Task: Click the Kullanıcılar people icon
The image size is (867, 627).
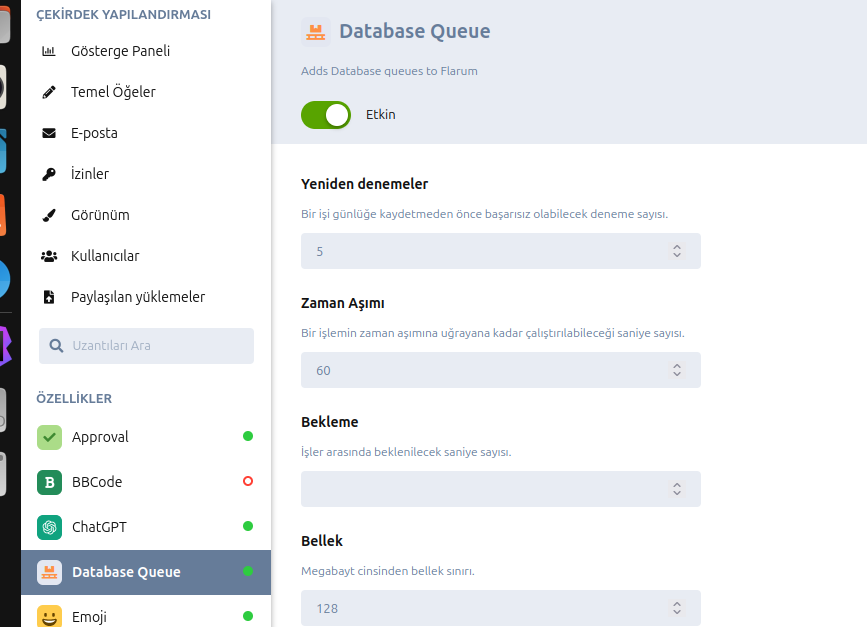Action: (49, 256)
